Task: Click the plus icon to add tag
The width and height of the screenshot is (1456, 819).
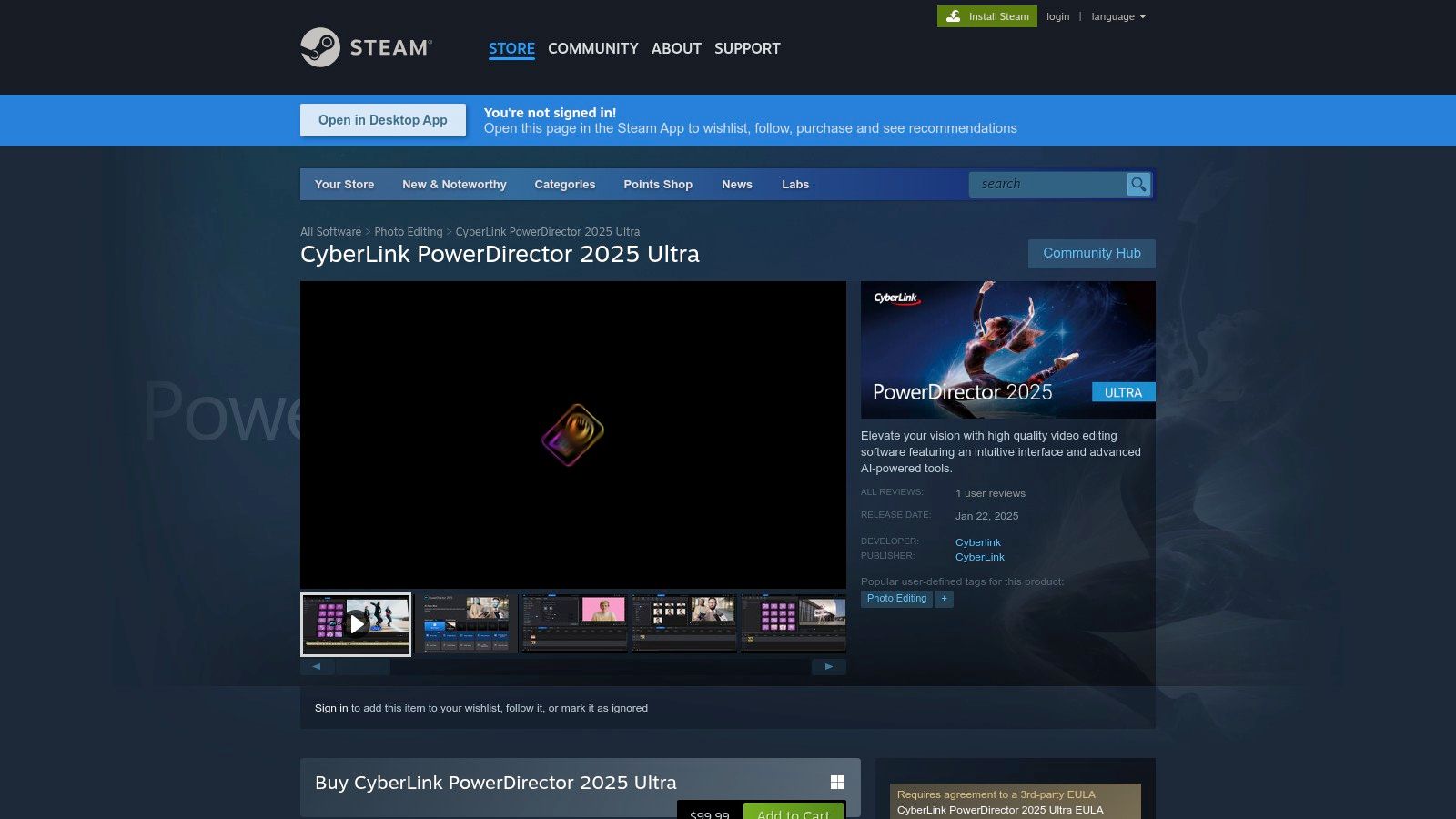Action: 945,599
